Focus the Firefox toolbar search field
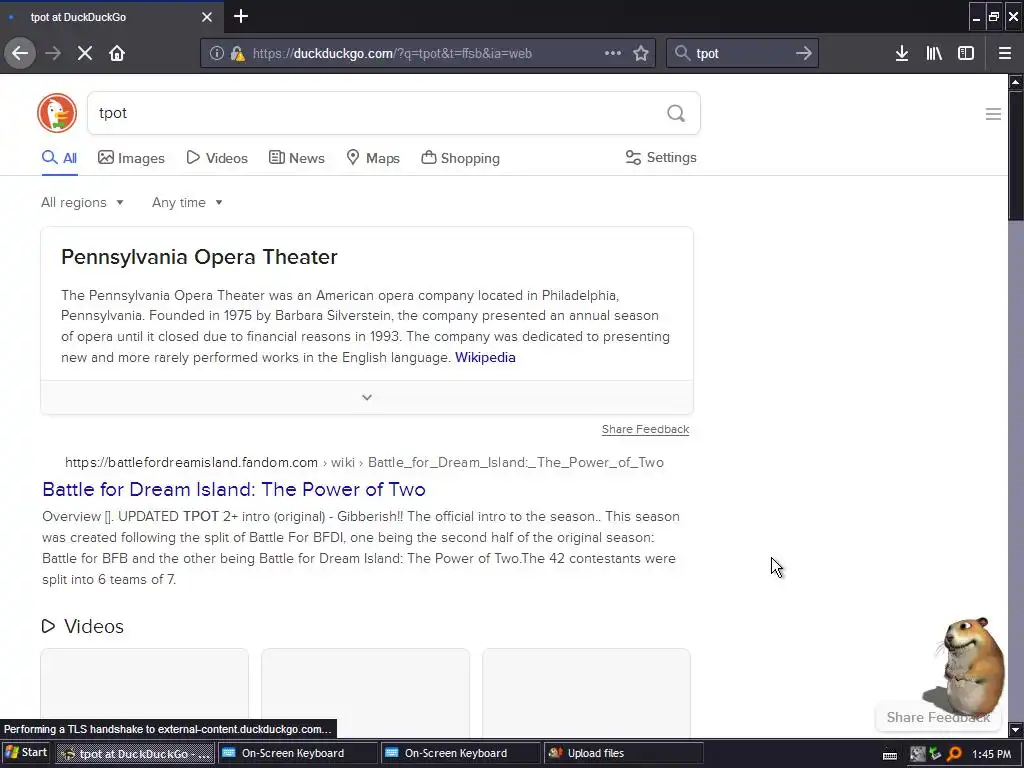The width and height of the screenshot is (1024, 768). click(x=743, y=54)
